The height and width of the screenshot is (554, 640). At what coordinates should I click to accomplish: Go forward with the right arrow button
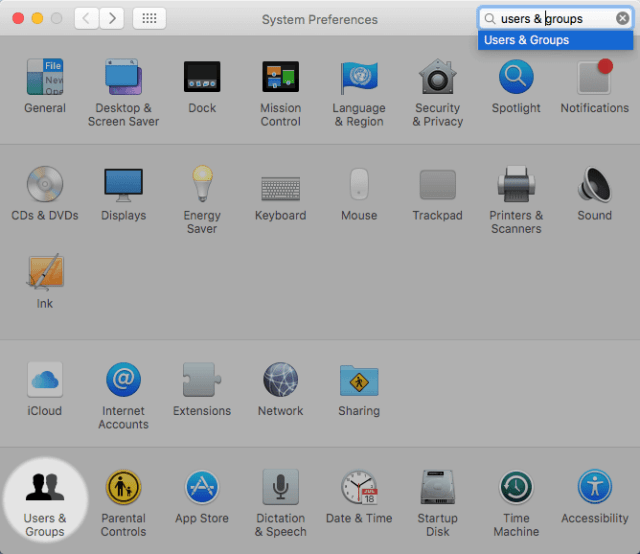click(112, 18)
